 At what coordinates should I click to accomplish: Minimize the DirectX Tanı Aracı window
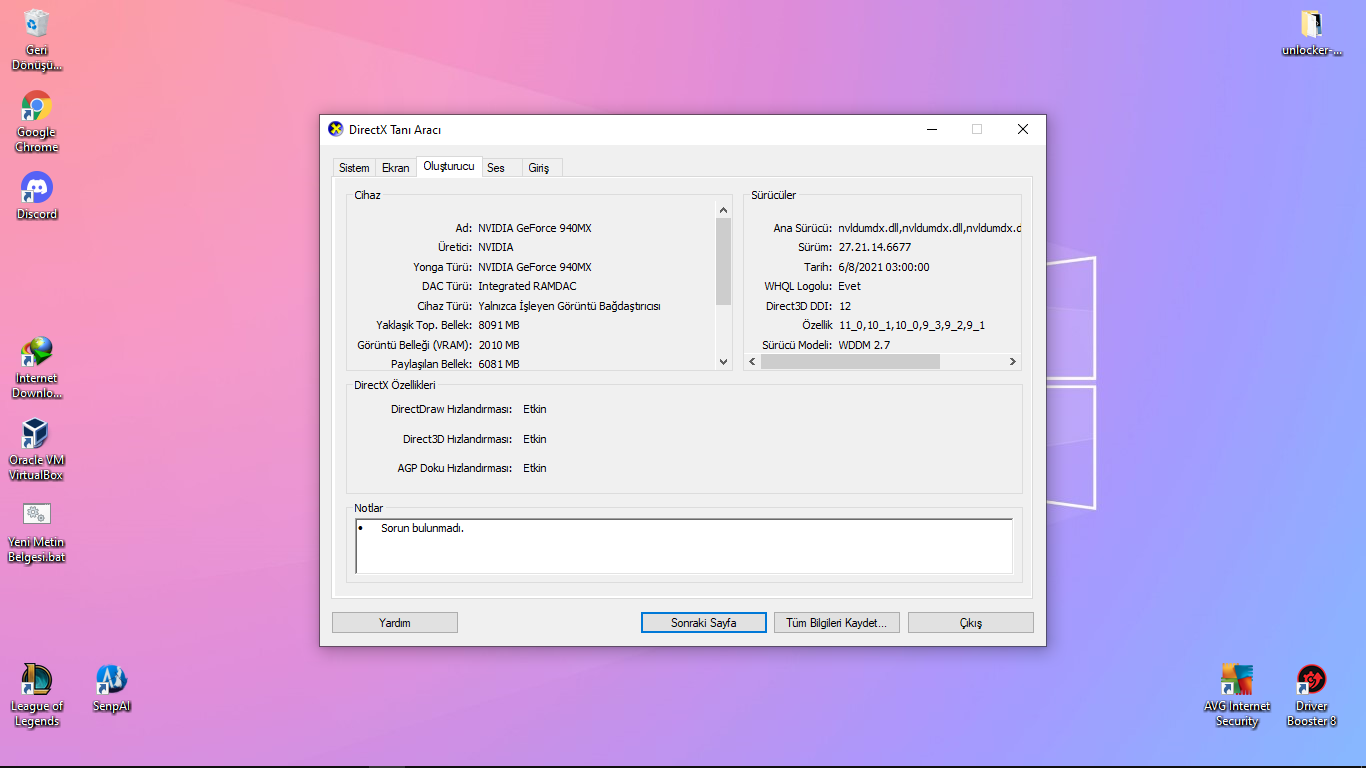932,129
